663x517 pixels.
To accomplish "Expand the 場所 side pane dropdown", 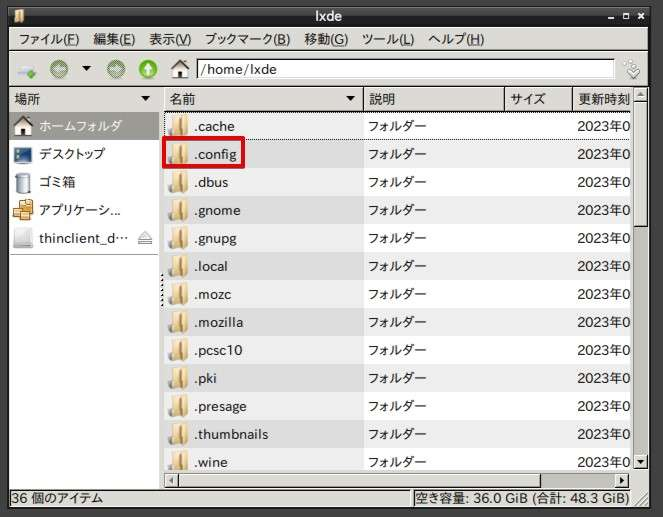I will [x=145, y=99].
